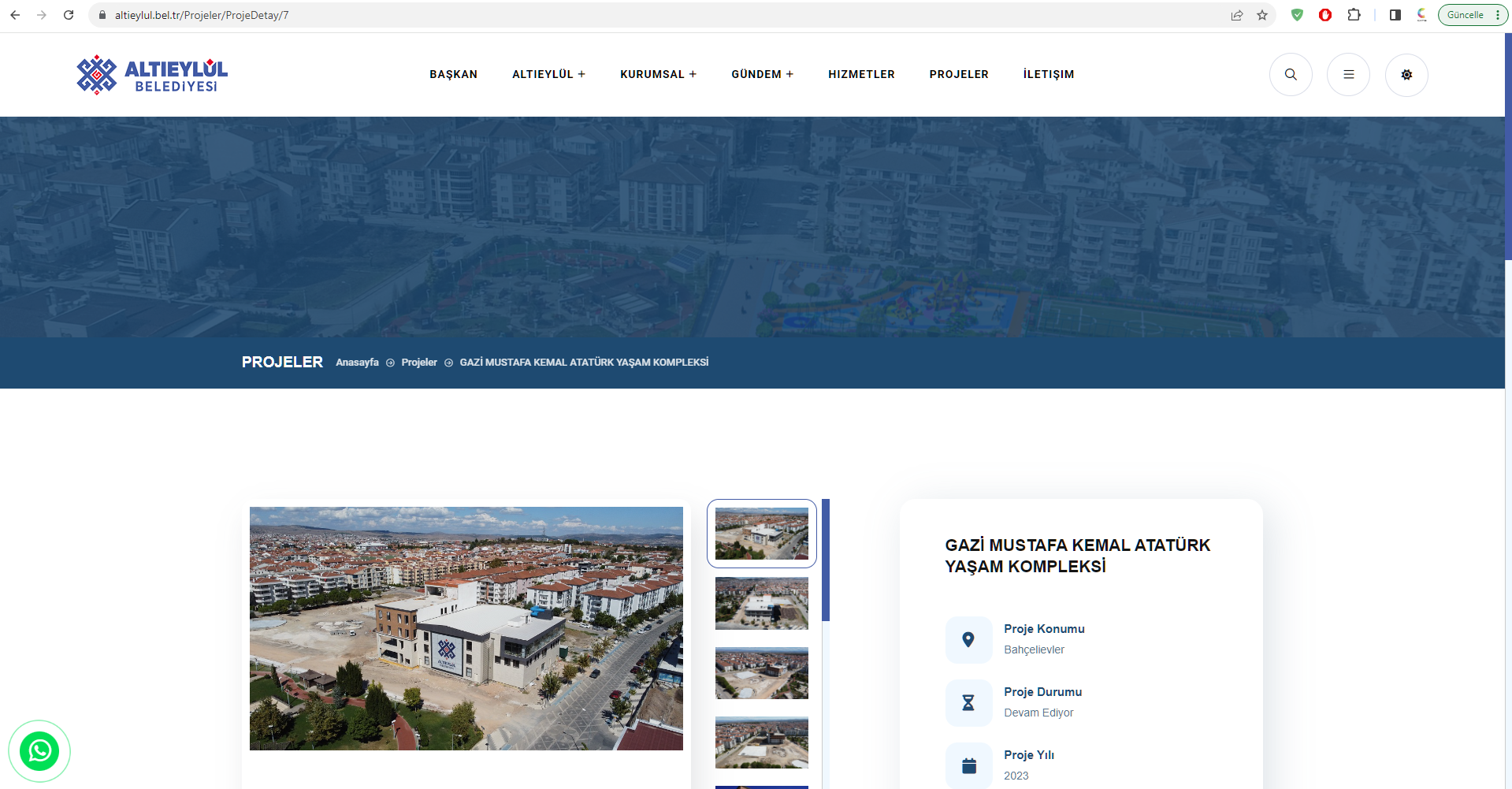This screenshot has width=1512, height=789.
Task: Open the browser extensions puzzle icon
Action: (1354, 14)
